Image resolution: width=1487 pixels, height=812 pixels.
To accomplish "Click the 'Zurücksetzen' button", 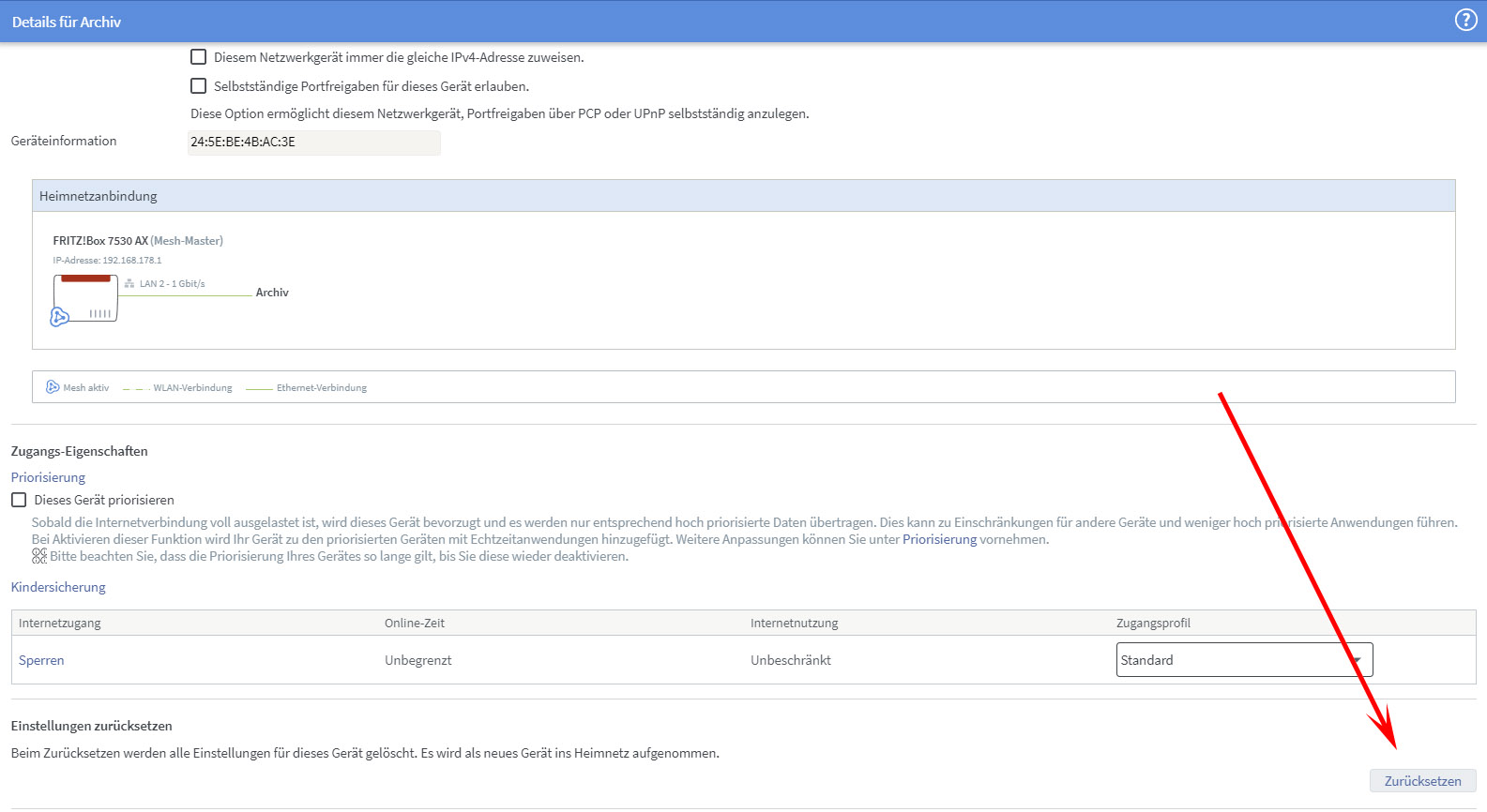I will pos(1422,781).
